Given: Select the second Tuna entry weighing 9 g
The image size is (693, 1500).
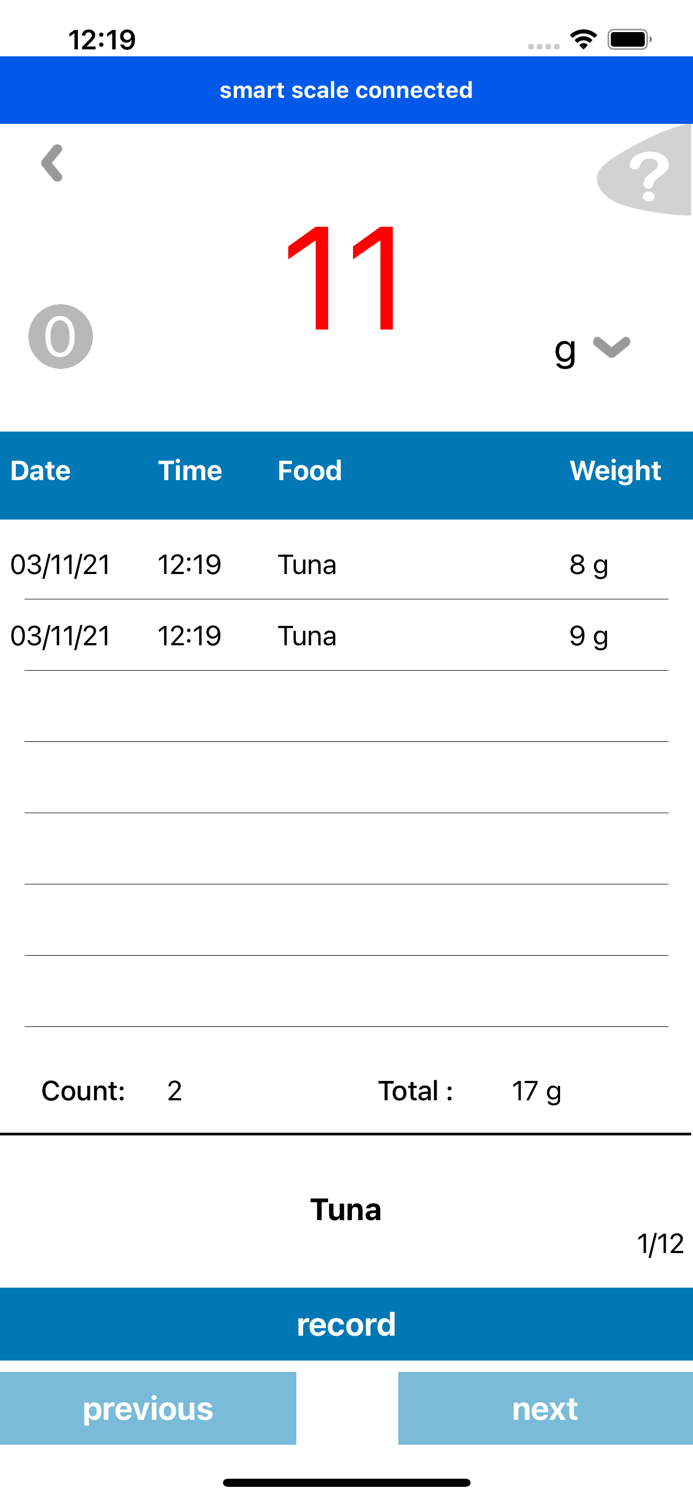Looking at the screenshot, I should coord(346,635).
